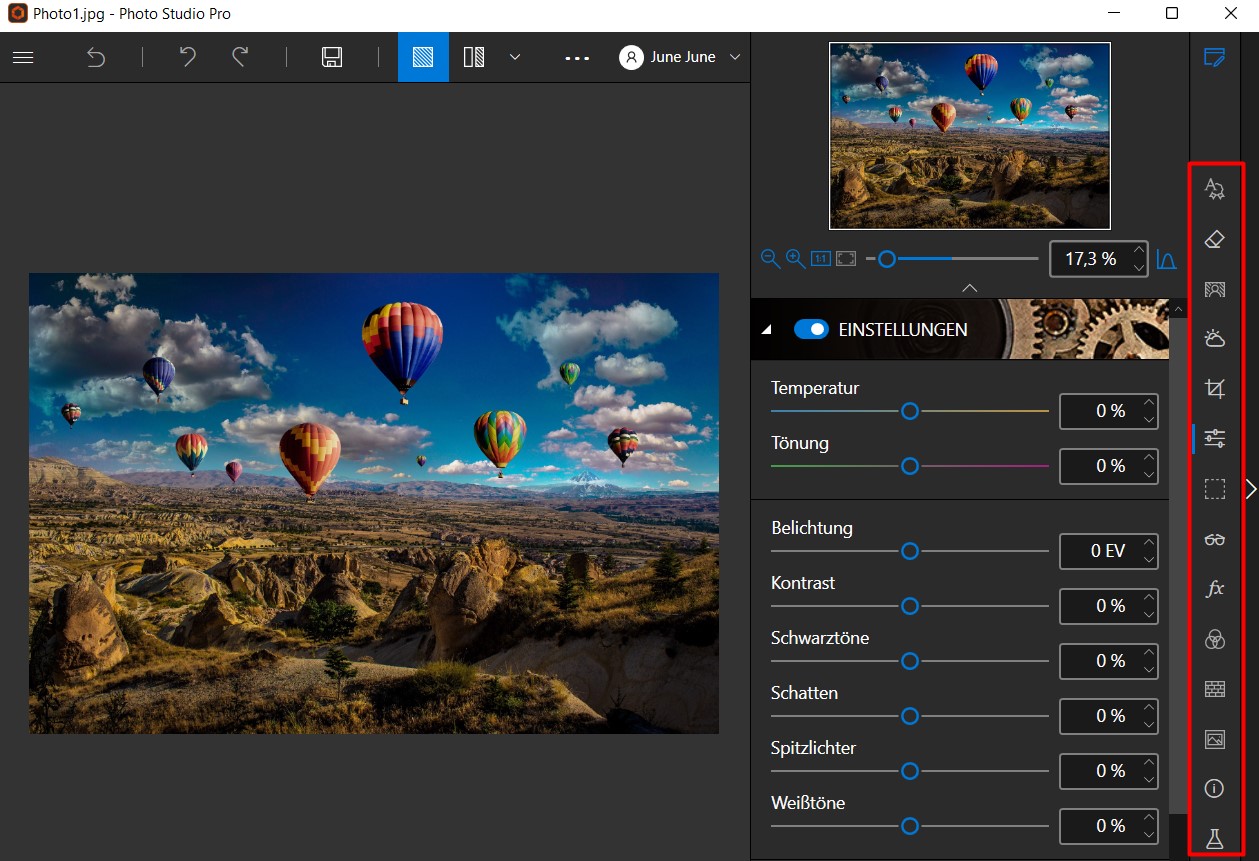The width and height of the screenshot is (1259, 861).
Task: Fit image to screen icon
Action: (846, 259)
